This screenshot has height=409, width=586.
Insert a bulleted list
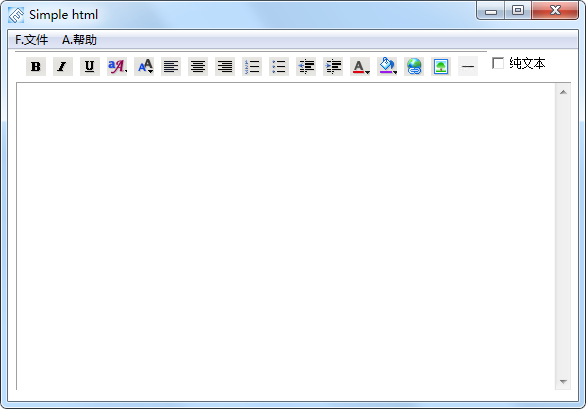click(279, 67)
